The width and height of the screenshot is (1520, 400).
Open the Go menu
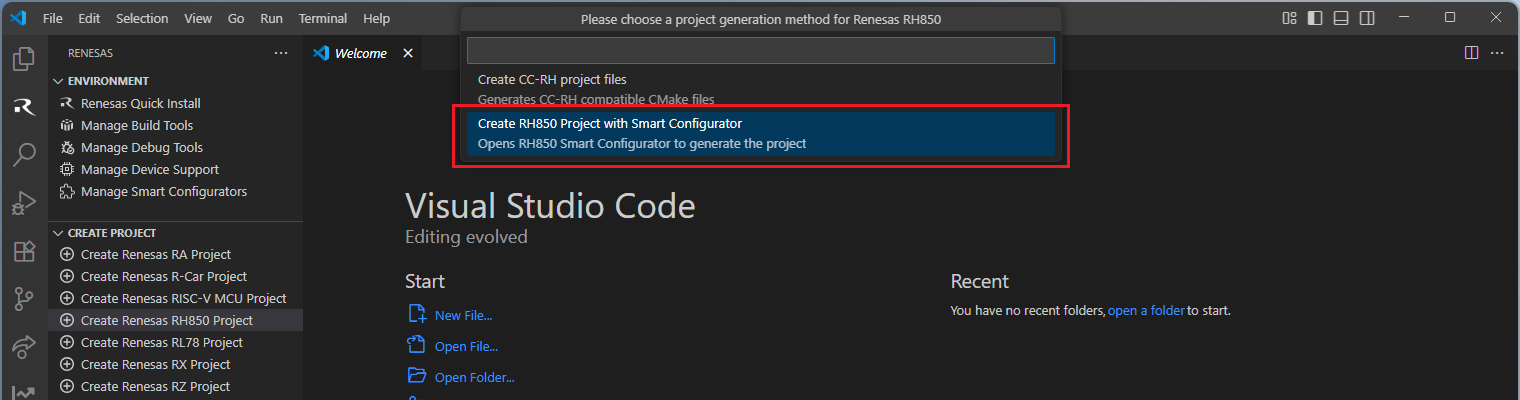click(236, 18)
